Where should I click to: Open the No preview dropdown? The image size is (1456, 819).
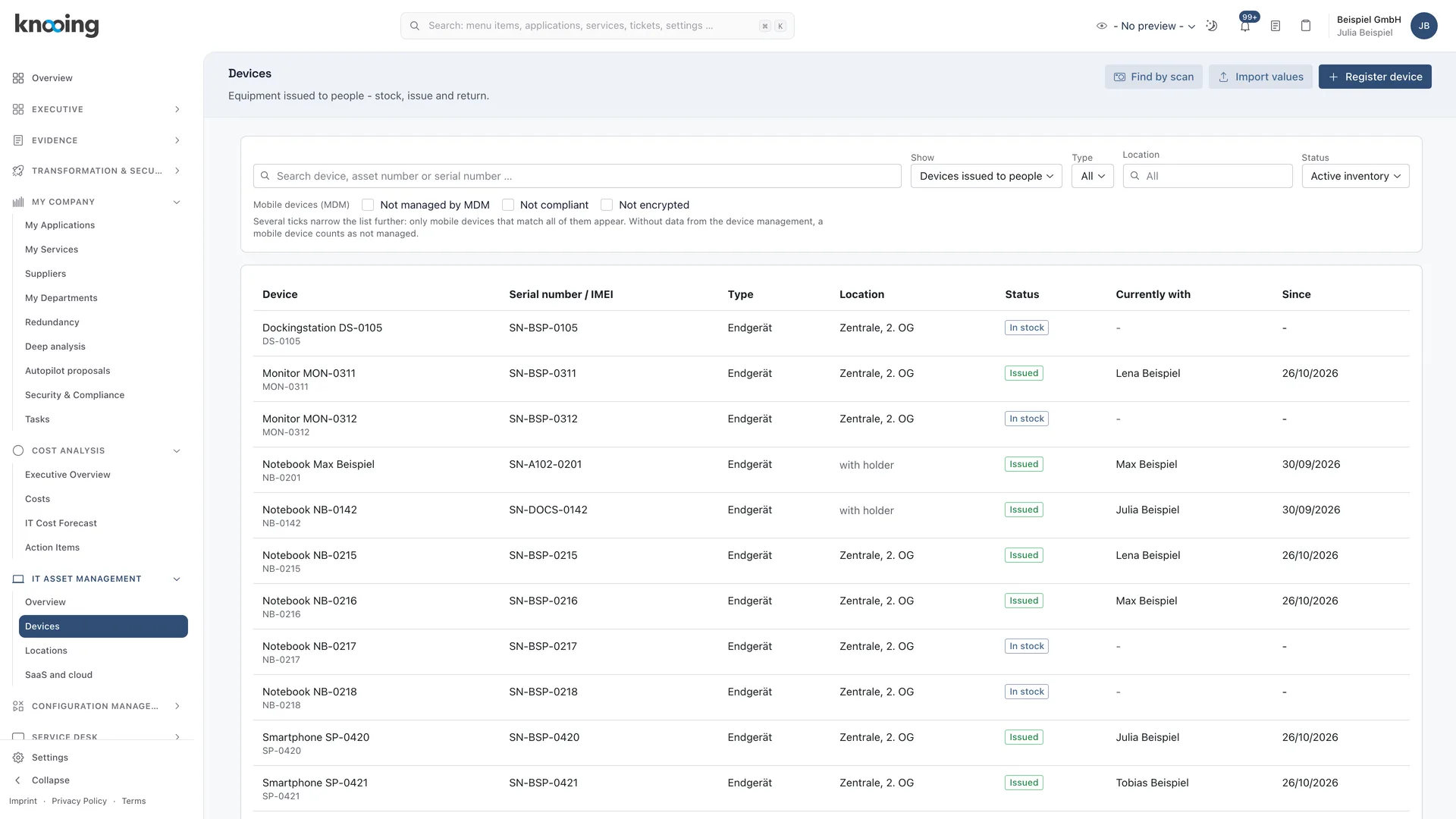point(1146,26)
